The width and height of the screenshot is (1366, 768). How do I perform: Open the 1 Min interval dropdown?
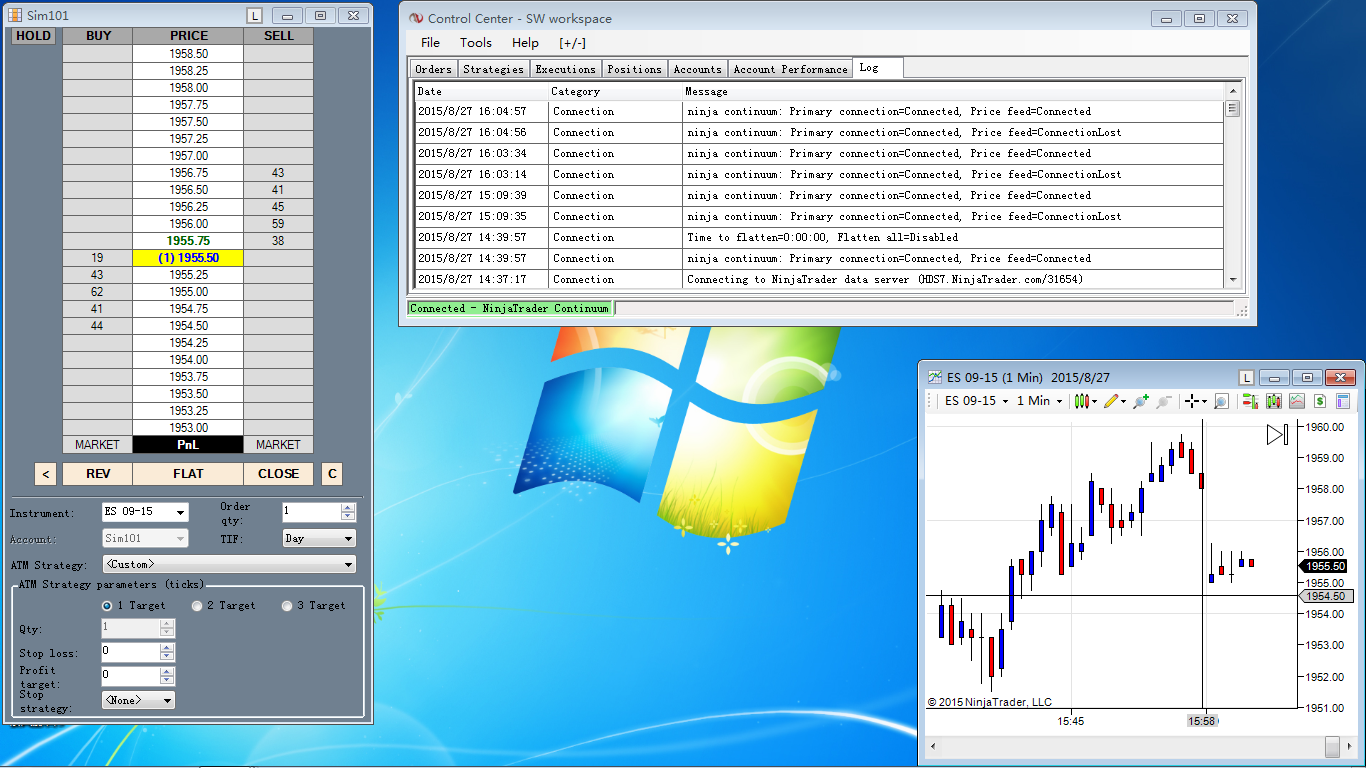click(x=1039, y=401)
